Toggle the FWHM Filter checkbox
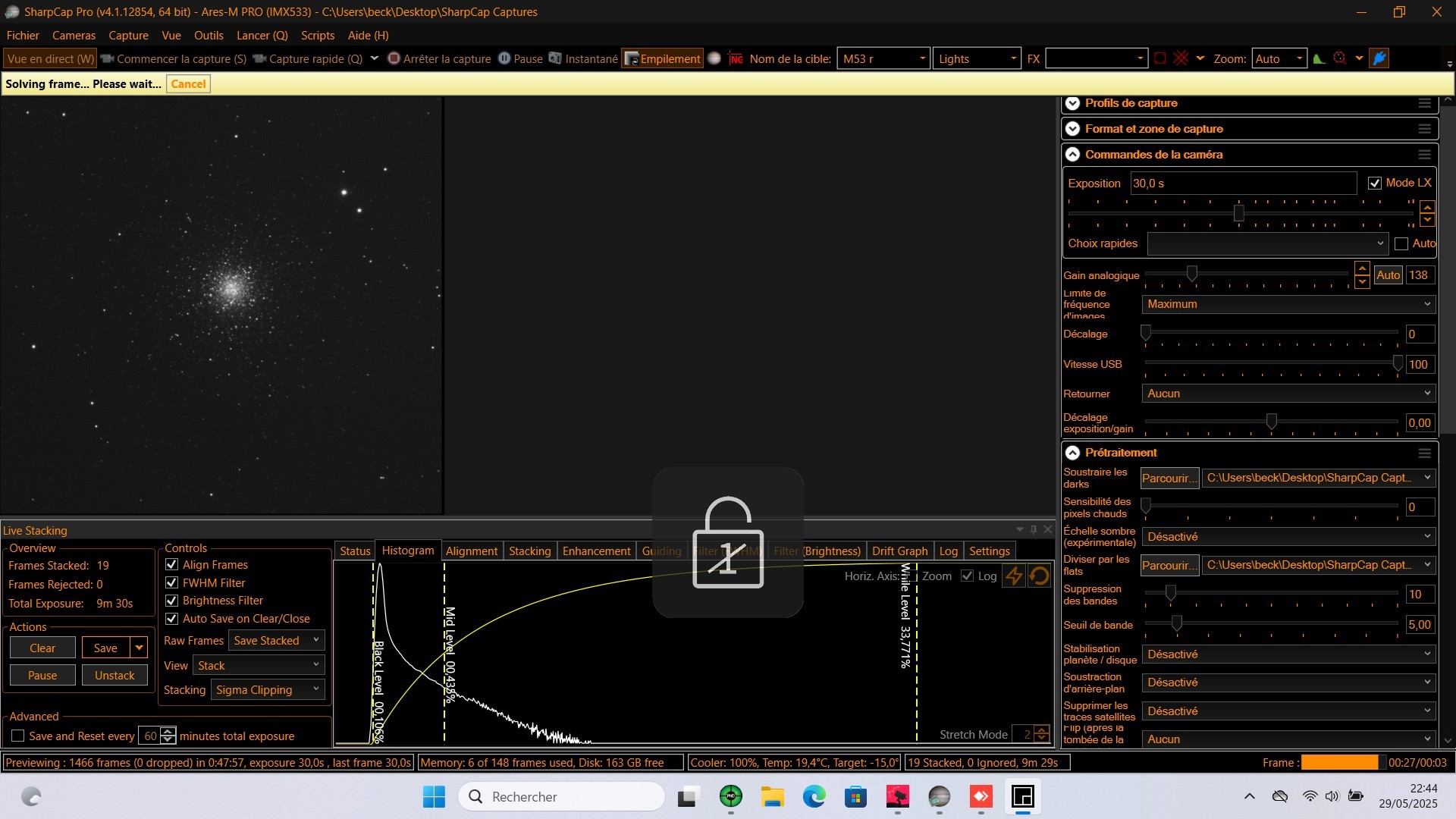 pyautogui.click(x=172, y=582)
